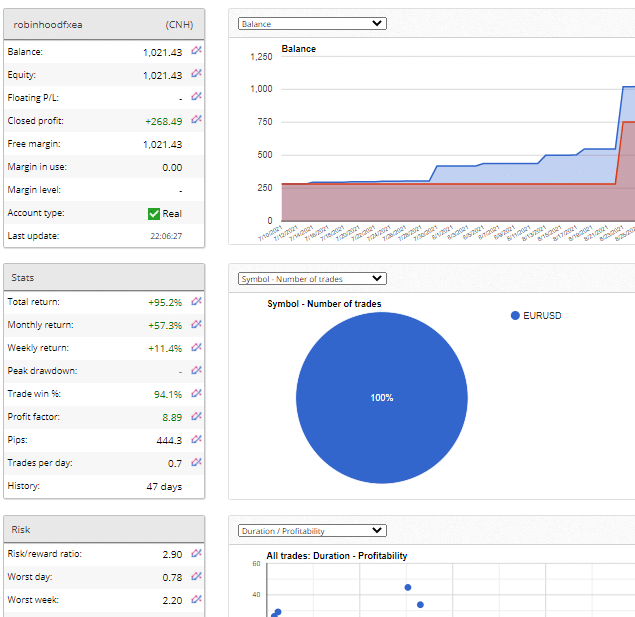
Task: Expand the Symbol - Number of trades dropdown
Action: point(312,279)
